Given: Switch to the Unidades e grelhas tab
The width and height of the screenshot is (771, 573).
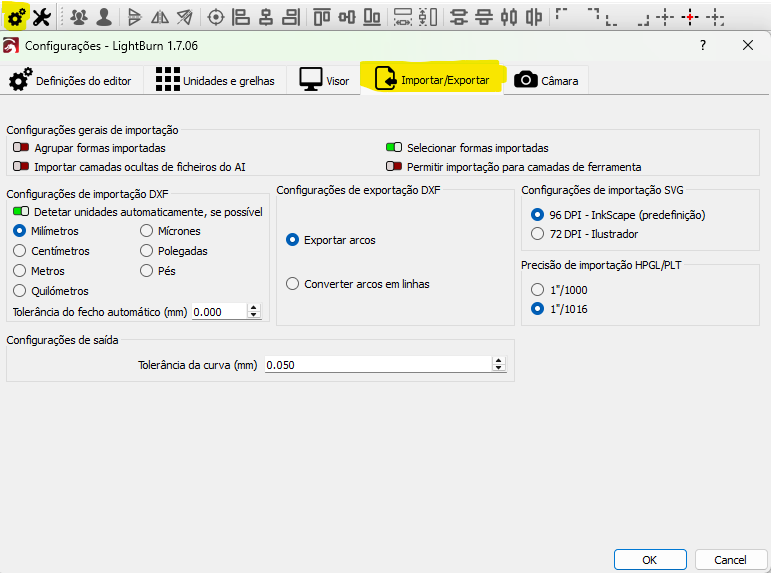Looking at the screenshot, I should click(x=215, y=81).
